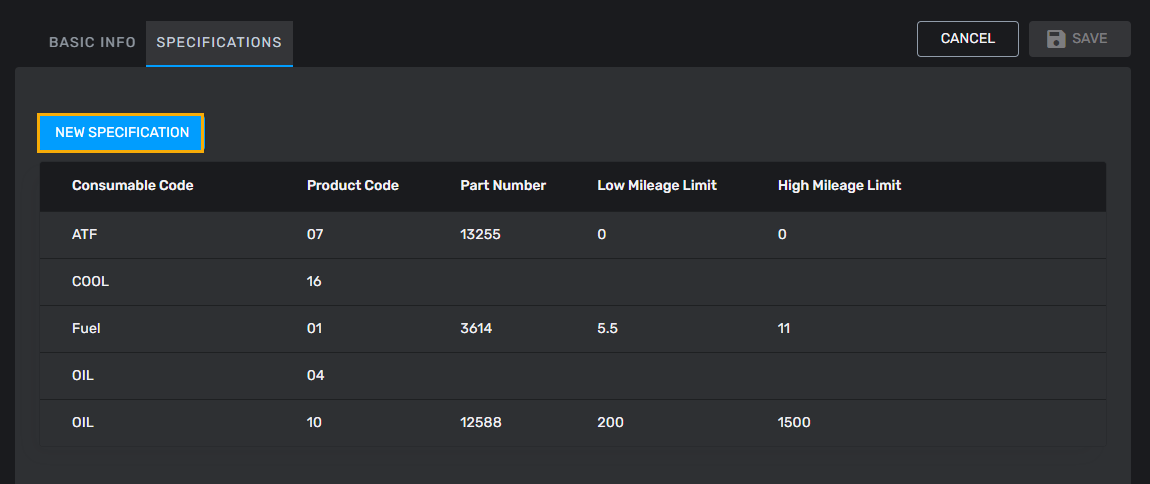1150x484 pixels.
Task: Click part number 13255 cell
Action: pos(479,235)
